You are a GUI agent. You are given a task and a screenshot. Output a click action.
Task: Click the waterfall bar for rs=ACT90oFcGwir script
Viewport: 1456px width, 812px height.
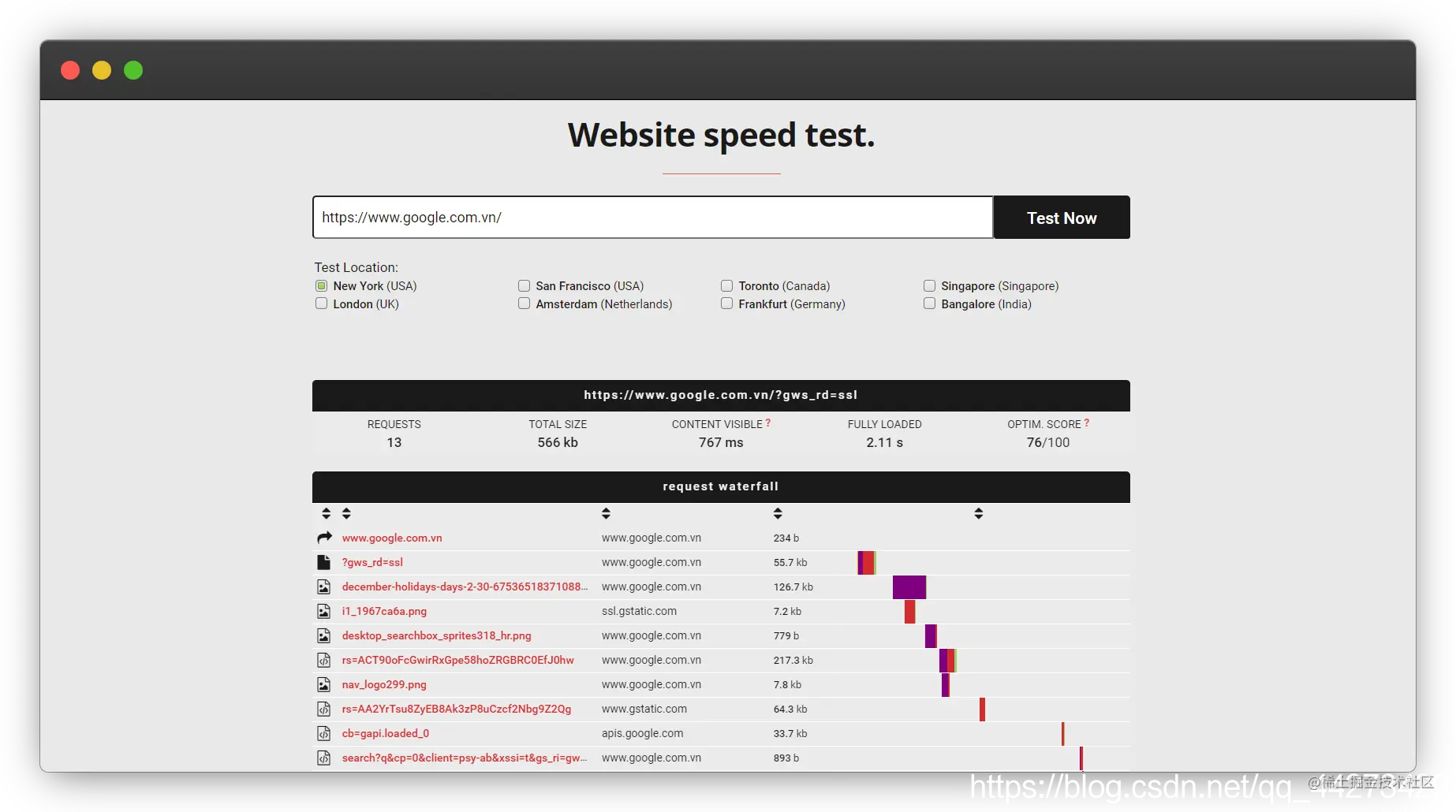(948, 661)
